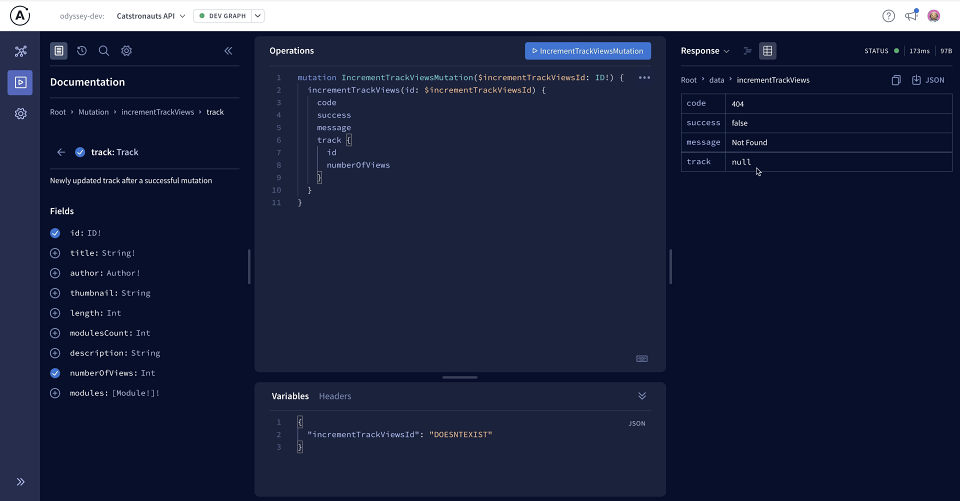Open the settings gear in left sidebar

pos(20,113)
